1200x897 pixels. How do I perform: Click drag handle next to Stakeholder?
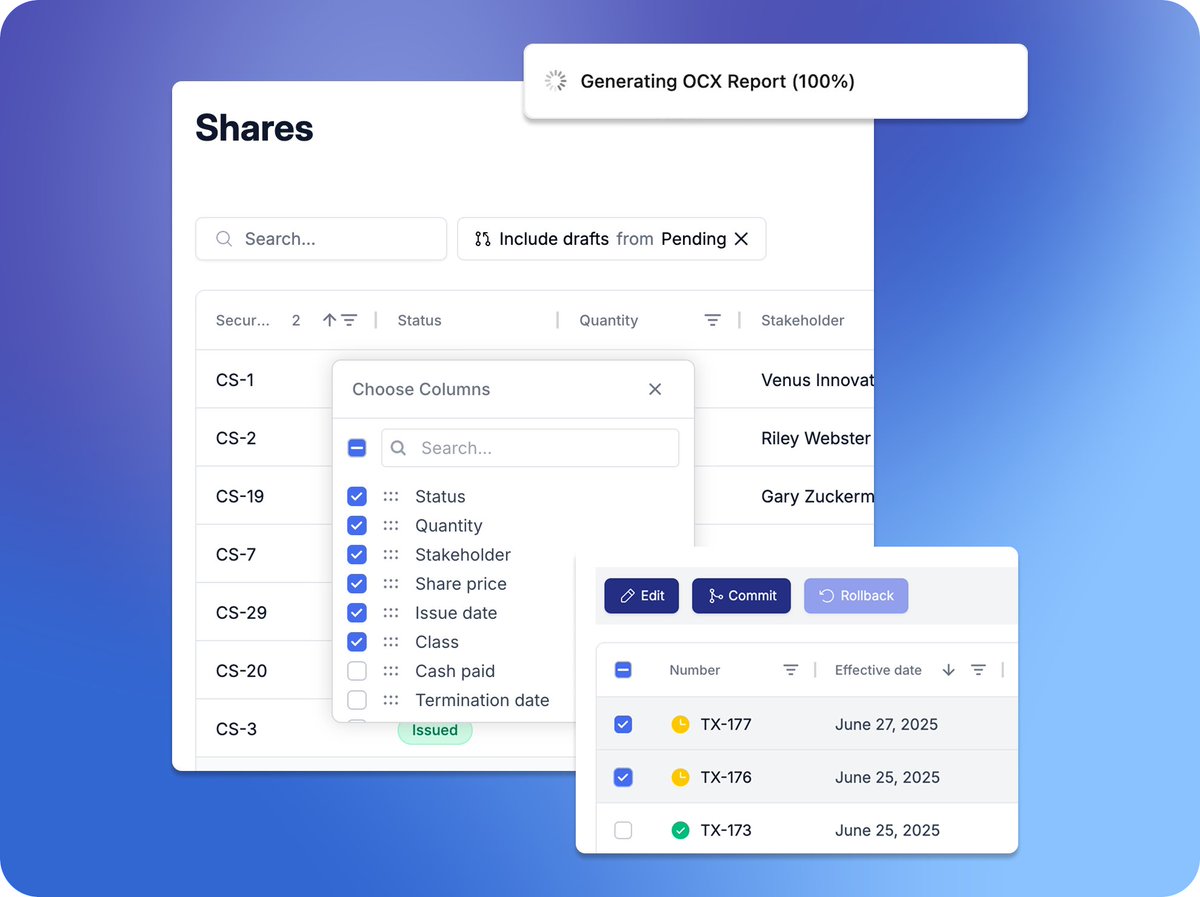point(391,555)
